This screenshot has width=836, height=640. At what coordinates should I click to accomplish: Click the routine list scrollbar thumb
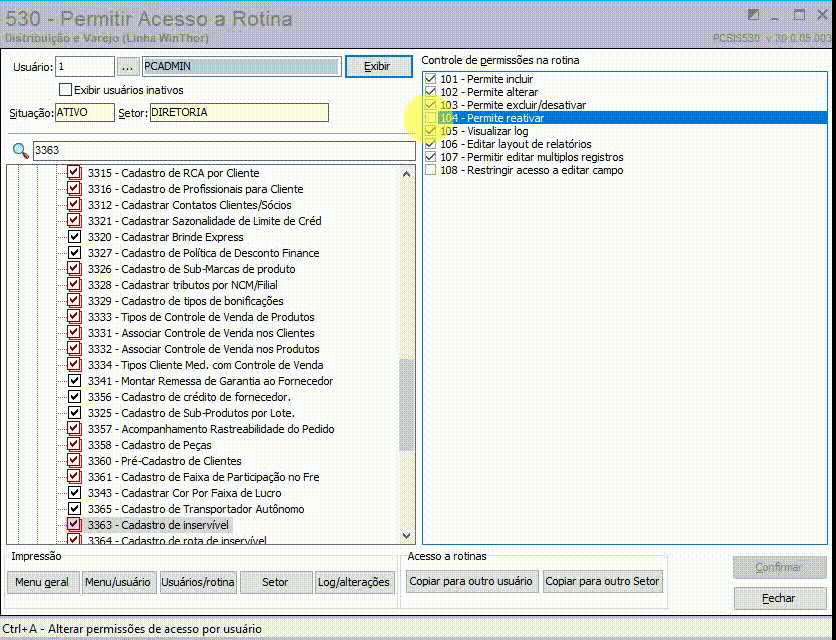click(407, 405)
